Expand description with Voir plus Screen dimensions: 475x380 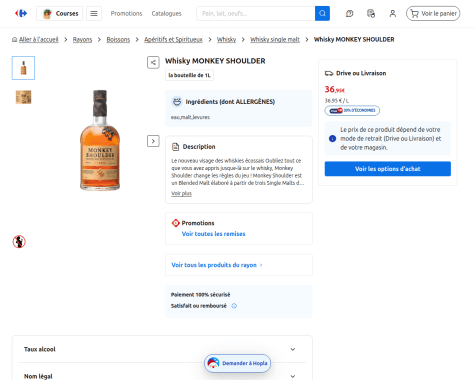(x=181, y=193)
